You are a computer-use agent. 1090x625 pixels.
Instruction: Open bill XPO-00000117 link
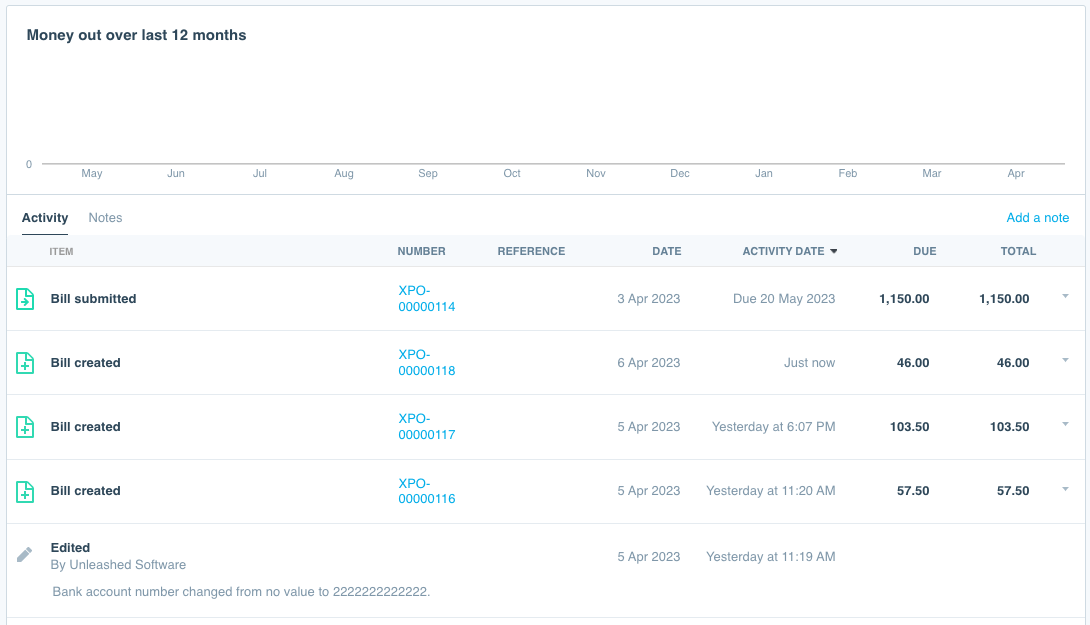click(x=427, y=427)
